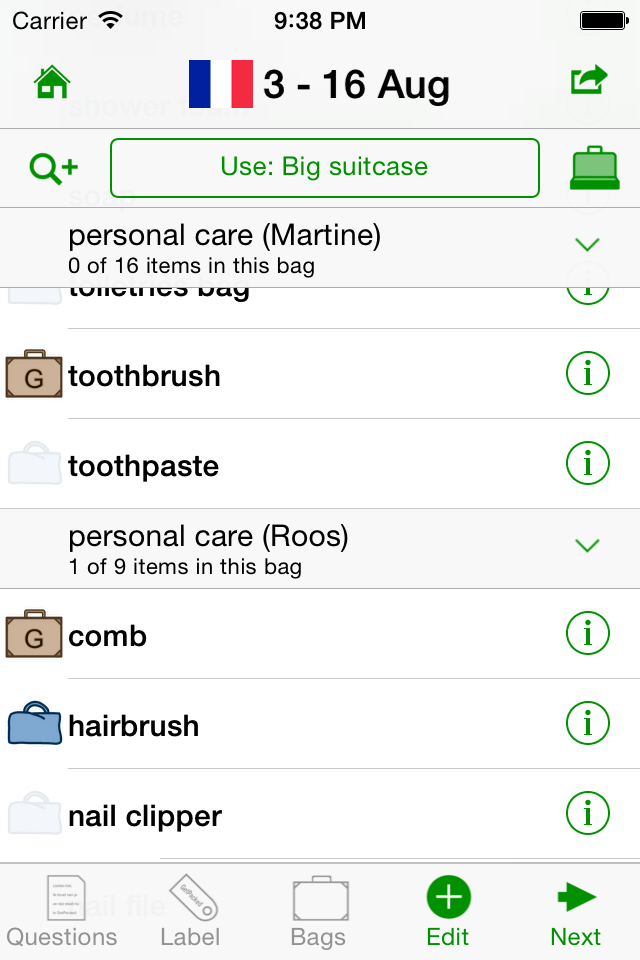The image size is (640, 960).
Task: Open the Label tab
Action: pyautogui.click(x=190, y=910)
